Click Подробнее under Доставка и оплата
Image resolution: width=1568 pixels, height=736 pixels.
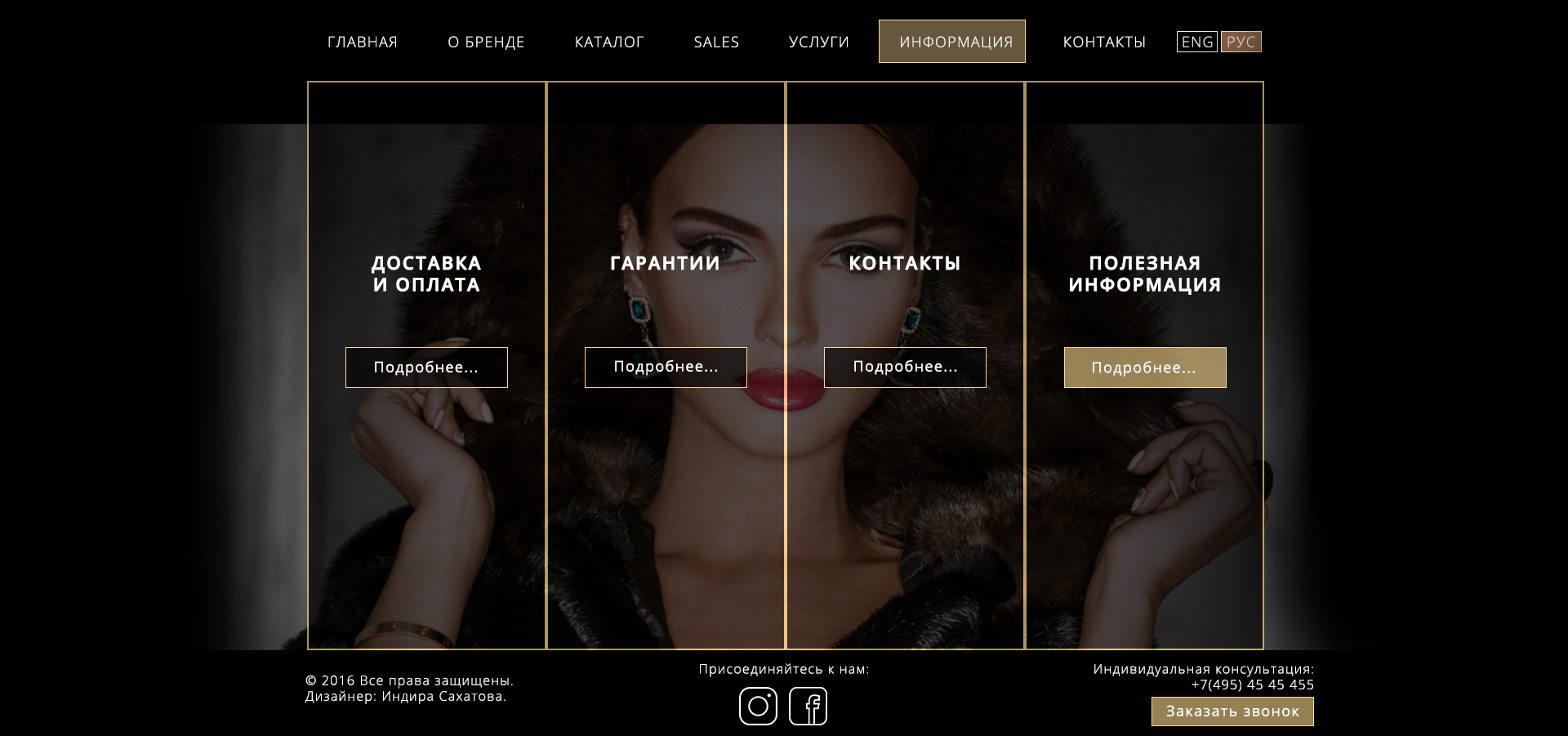tap(426, 368)
